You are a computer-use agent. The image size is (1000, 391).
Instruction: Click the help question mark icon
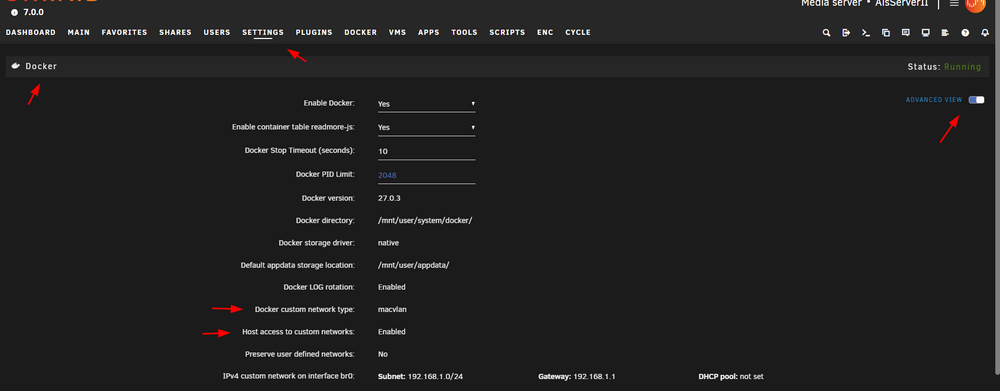[x=965, y=33]
